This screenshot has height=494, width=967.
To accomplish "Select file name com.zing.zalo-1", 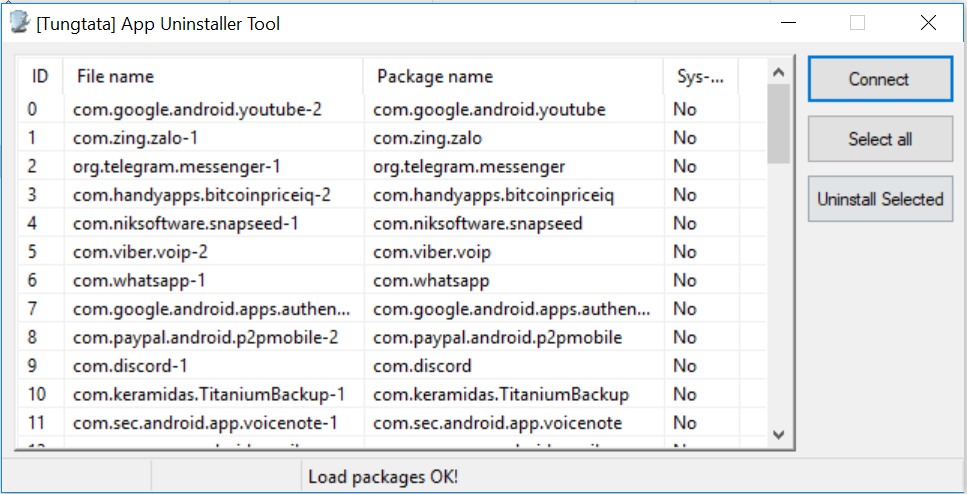I will 135,138.
